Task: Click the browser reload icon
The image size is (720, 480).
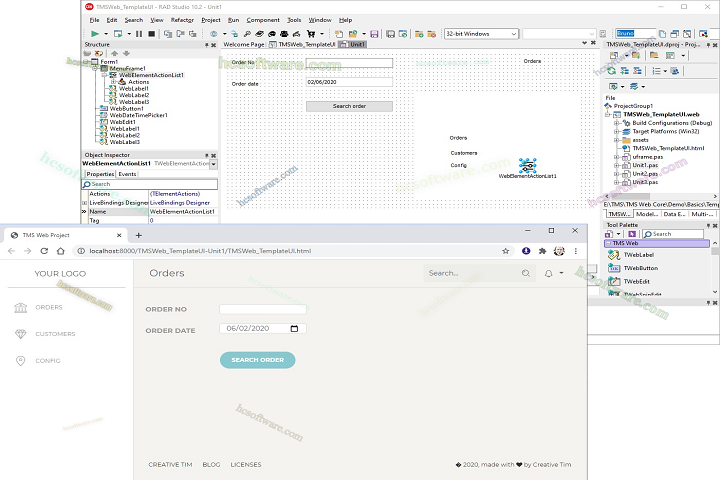Action: click(44, 251)
